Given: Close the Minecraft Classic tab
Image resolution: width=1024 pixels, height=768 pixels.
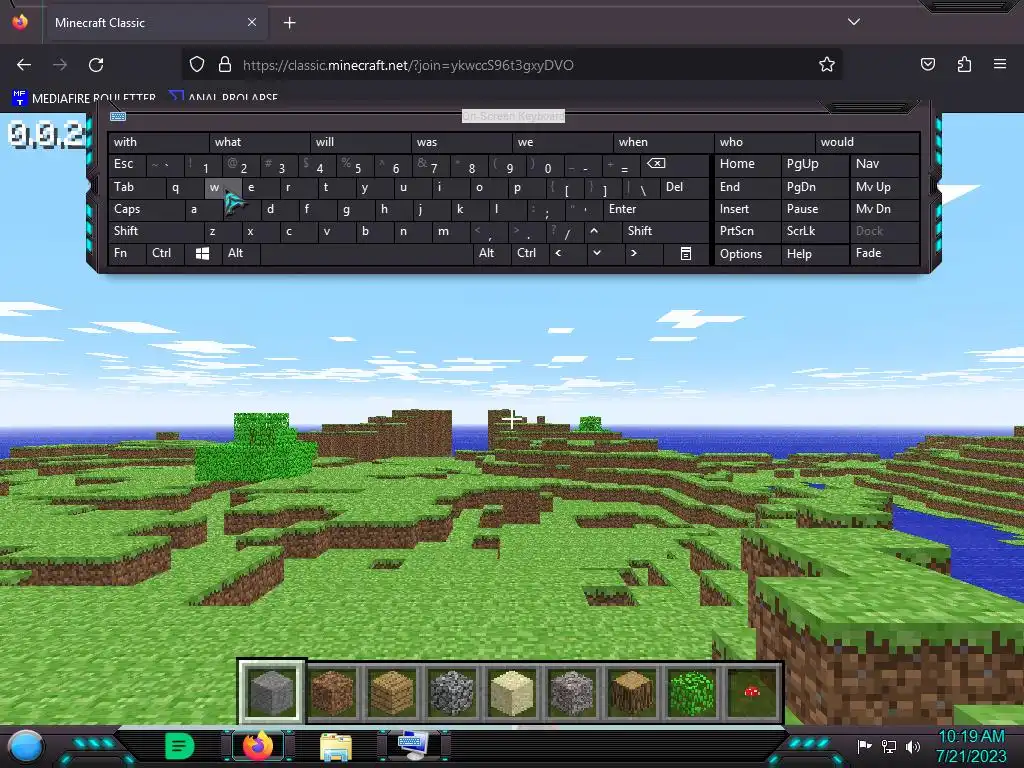Looking at the screenshot, I should pyautogui.click(x=251, y=22).
